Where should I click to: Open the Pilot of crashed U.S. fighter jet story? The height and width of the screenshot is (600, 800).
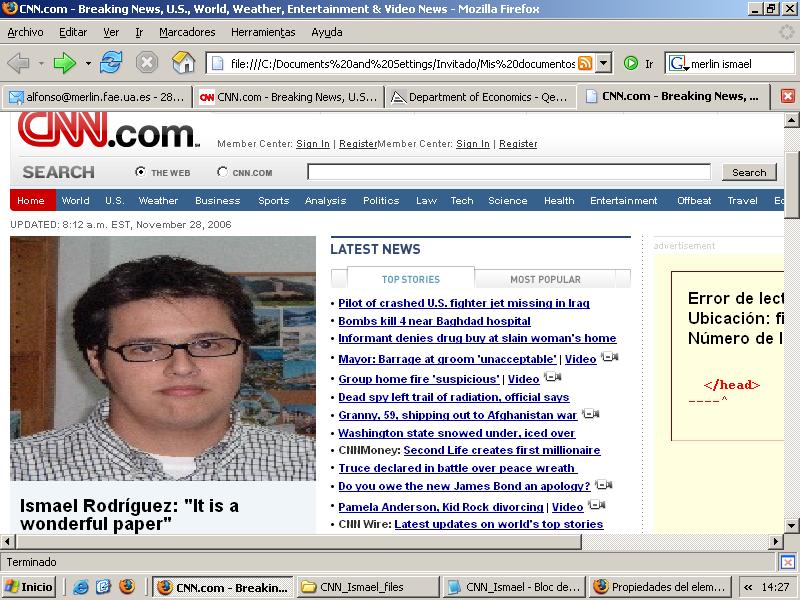pyautogui.click(x=464, y=303)
